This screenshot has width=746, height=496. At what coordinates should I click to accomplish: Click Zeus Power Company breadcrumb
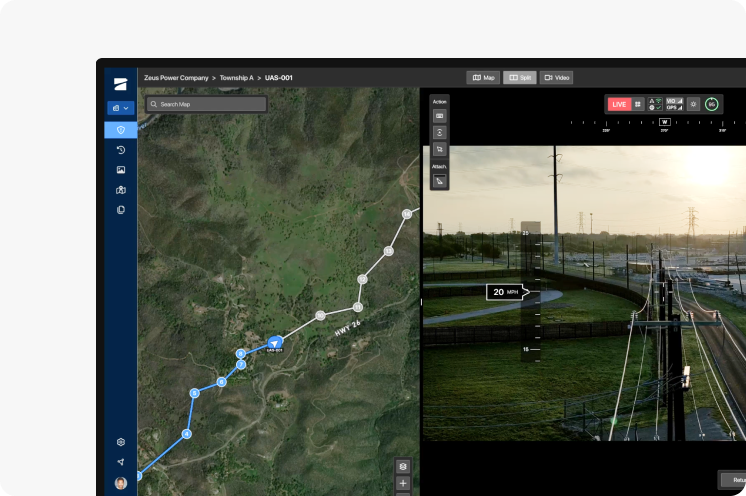point(176,78)
